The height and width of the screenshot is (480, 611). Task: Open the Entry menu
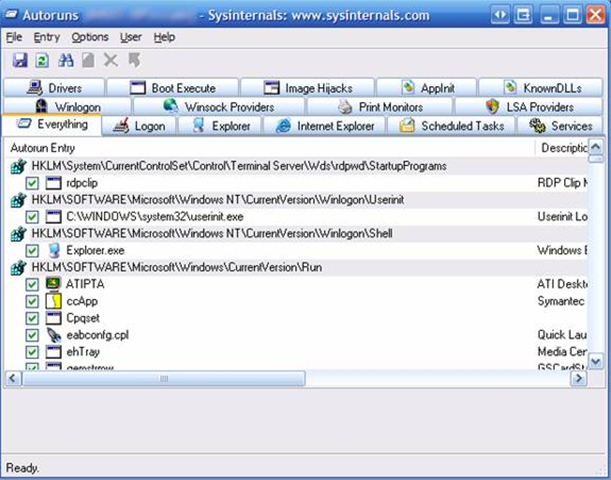tap(47, 37)
